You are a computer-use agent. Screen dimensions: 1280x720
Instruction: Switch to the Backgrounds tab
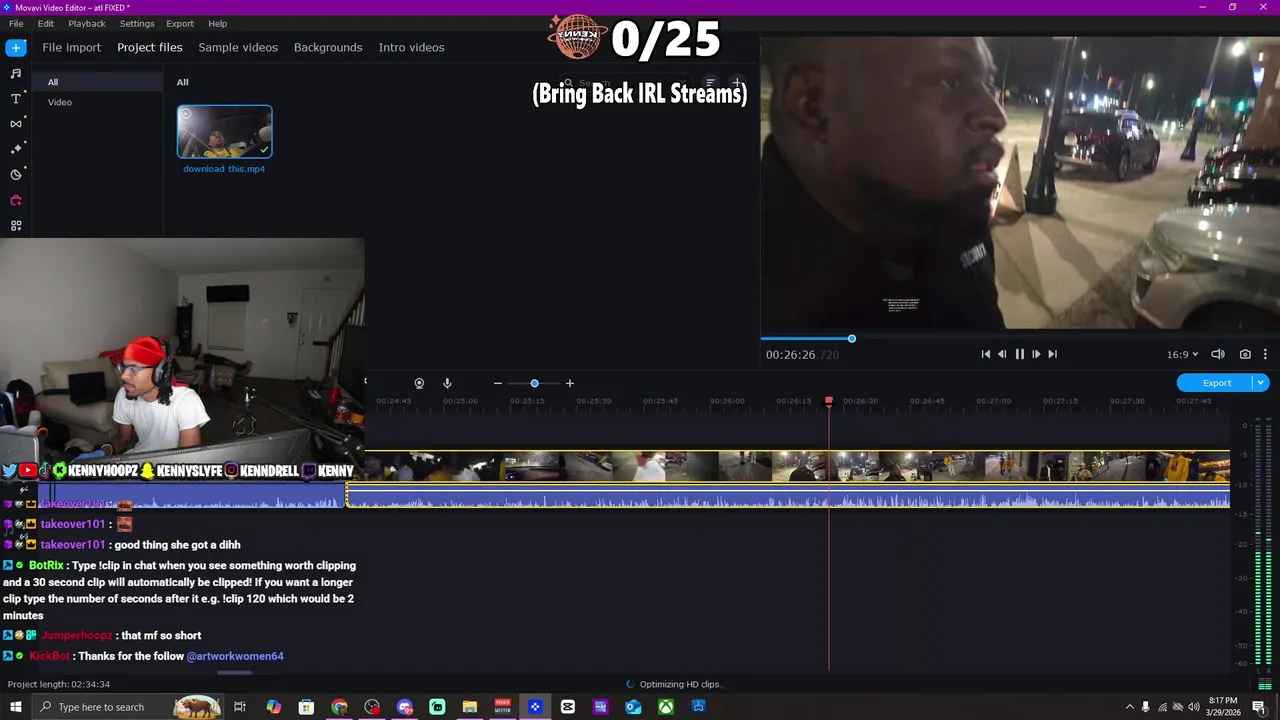(328, 47)
